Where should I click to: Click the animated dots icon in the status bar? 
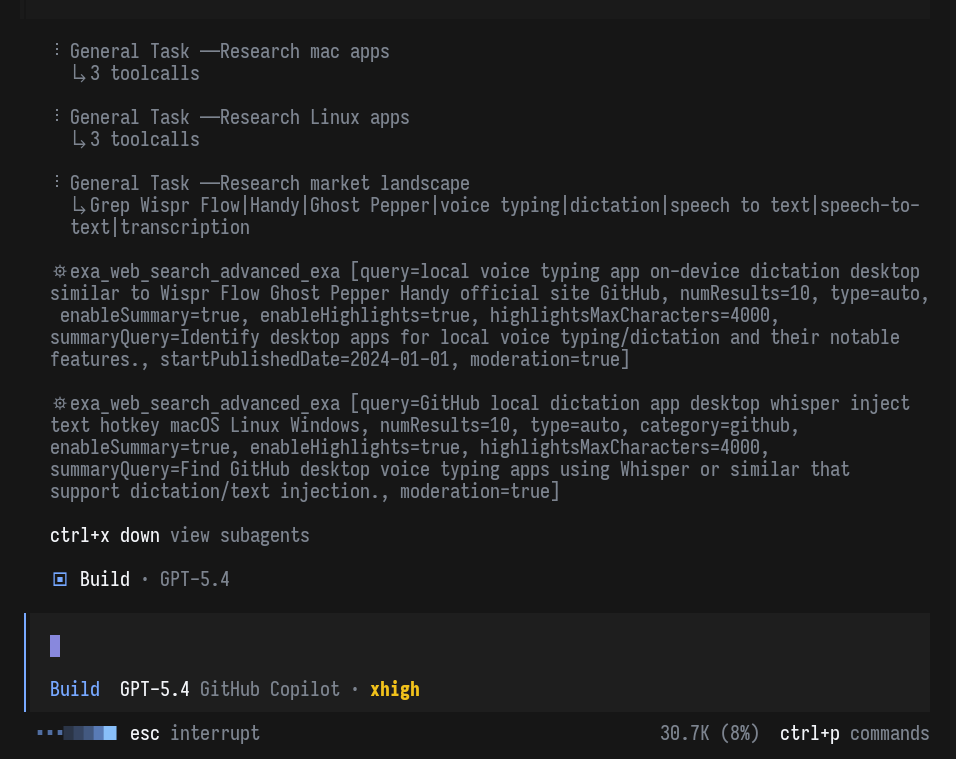tap(48, 732)
